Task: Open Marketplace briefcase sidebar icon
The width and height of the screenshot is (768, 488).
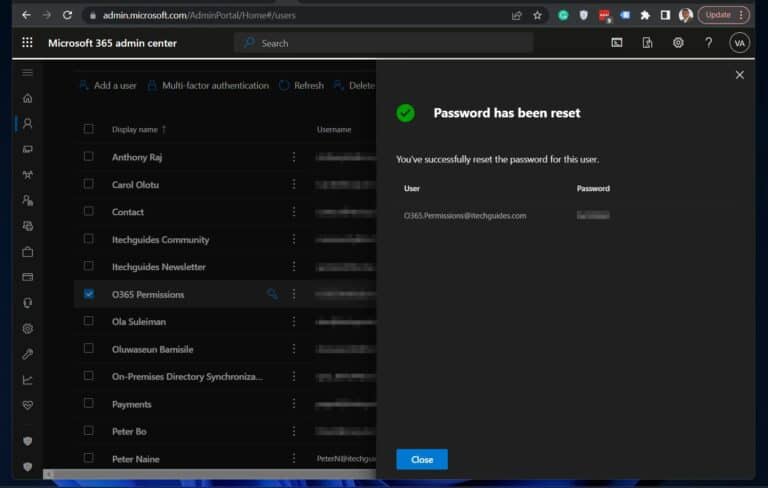Action: click(x=27, y=252)
